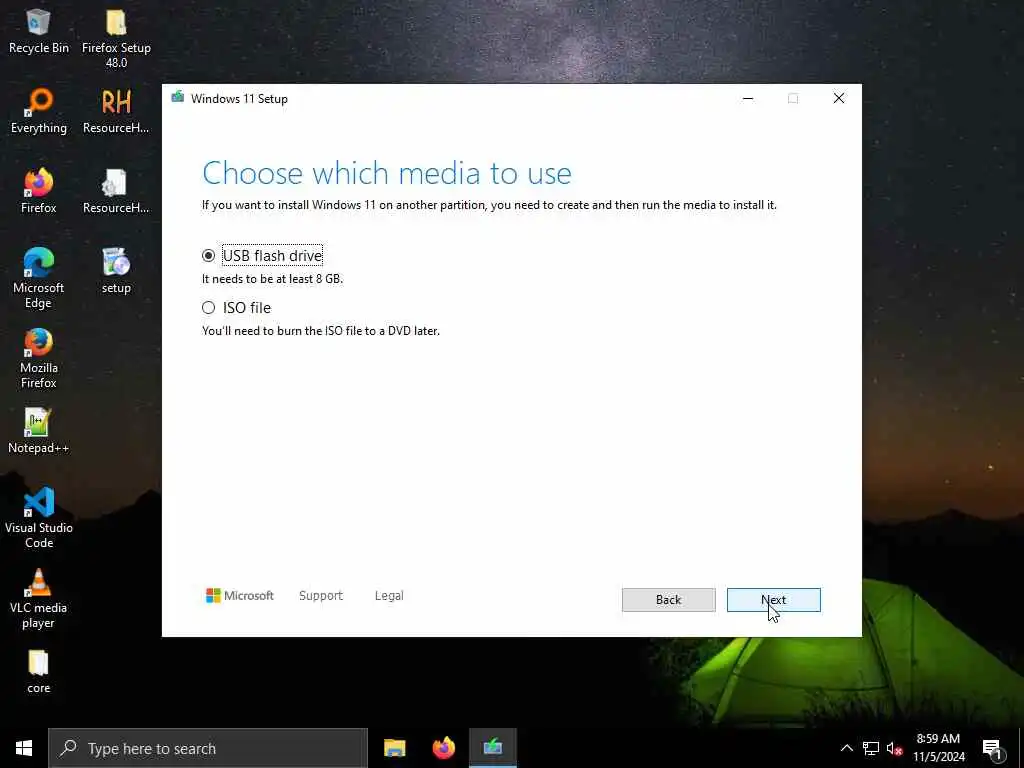Select the Microsoft Edge desktop shortcut
Image resolution: width=1024 pixels, height=768 pixels.
(39, 278)
